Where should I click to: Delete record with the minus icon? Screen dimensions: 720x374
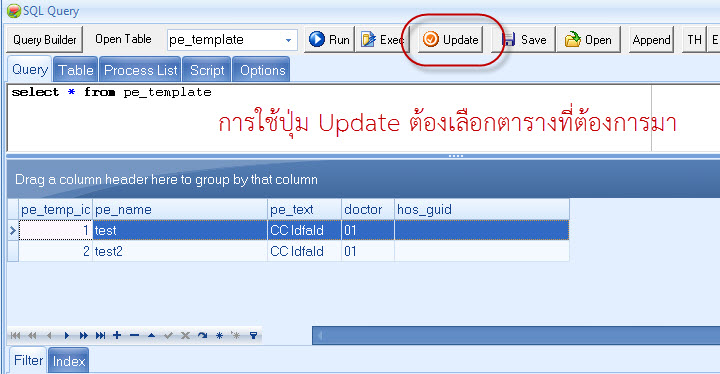pos(134,335)
